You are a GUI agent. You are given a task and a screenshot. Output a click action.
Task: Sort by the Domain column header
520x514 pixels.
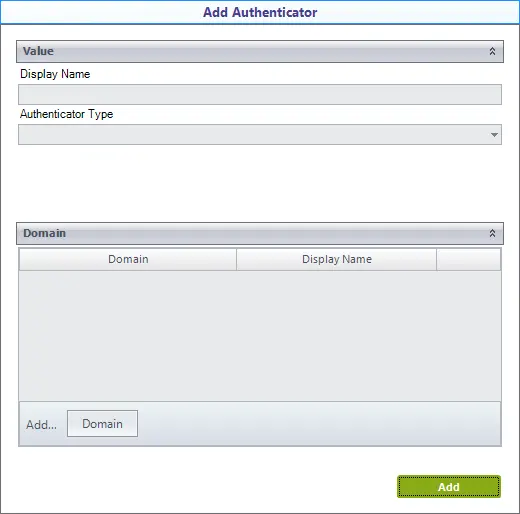point(128,259)
